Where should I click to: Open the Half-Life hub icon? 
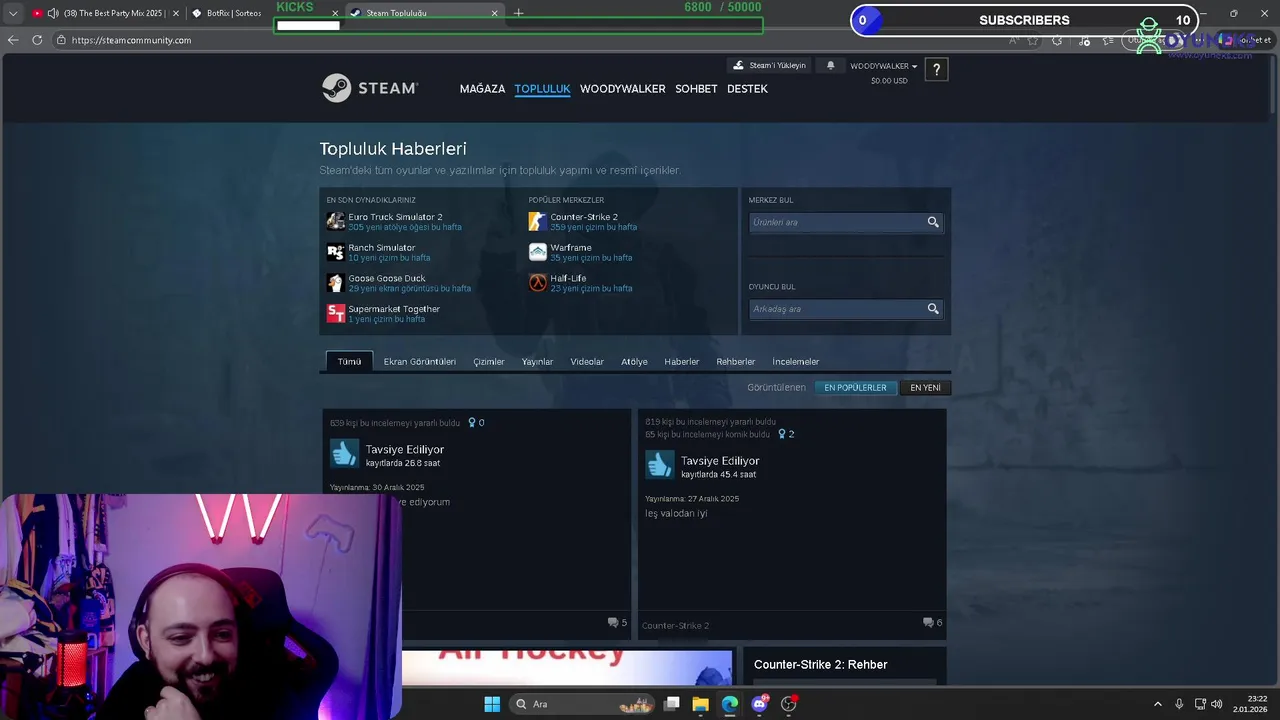click(538, 283)
